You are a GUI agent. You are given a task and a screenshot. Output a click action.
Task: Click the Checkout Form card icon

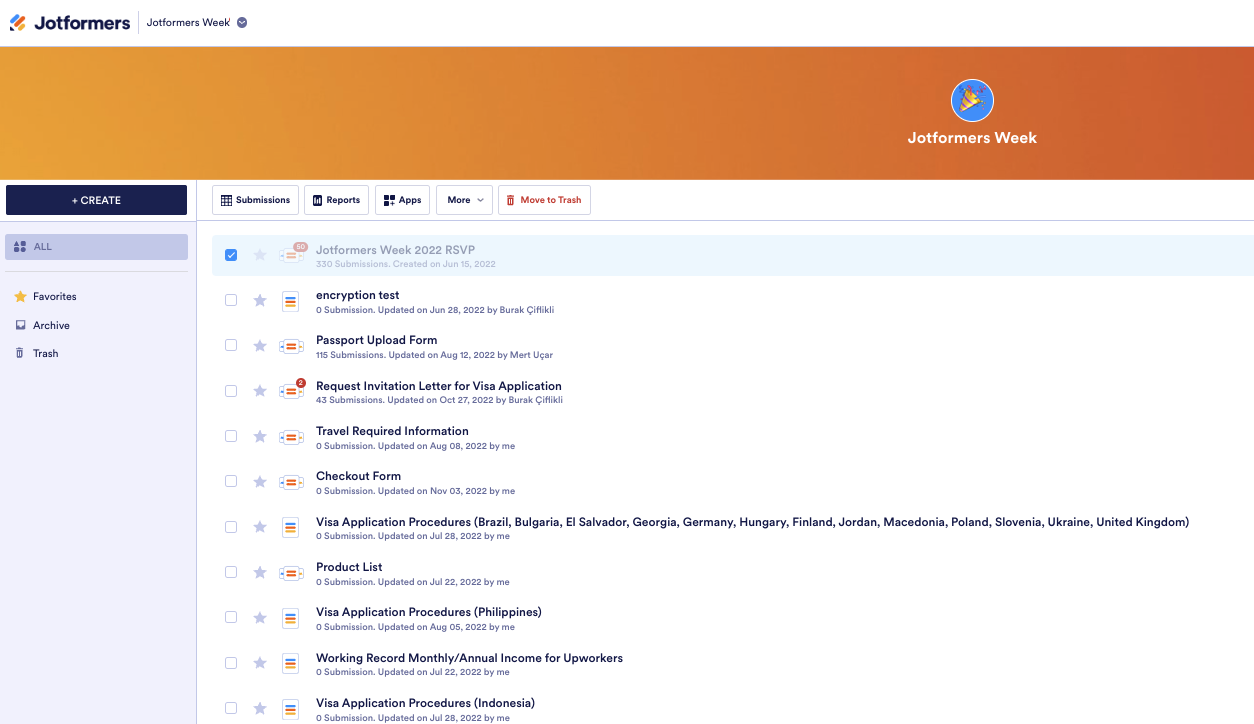291,482
